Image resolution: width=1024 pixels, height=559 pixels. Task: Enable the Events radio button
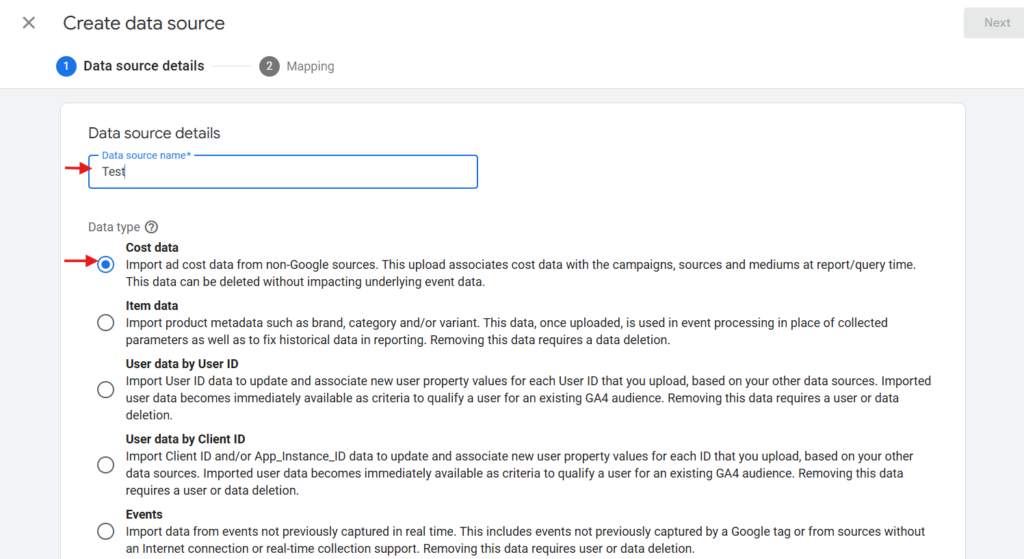(x=106, y=531)
